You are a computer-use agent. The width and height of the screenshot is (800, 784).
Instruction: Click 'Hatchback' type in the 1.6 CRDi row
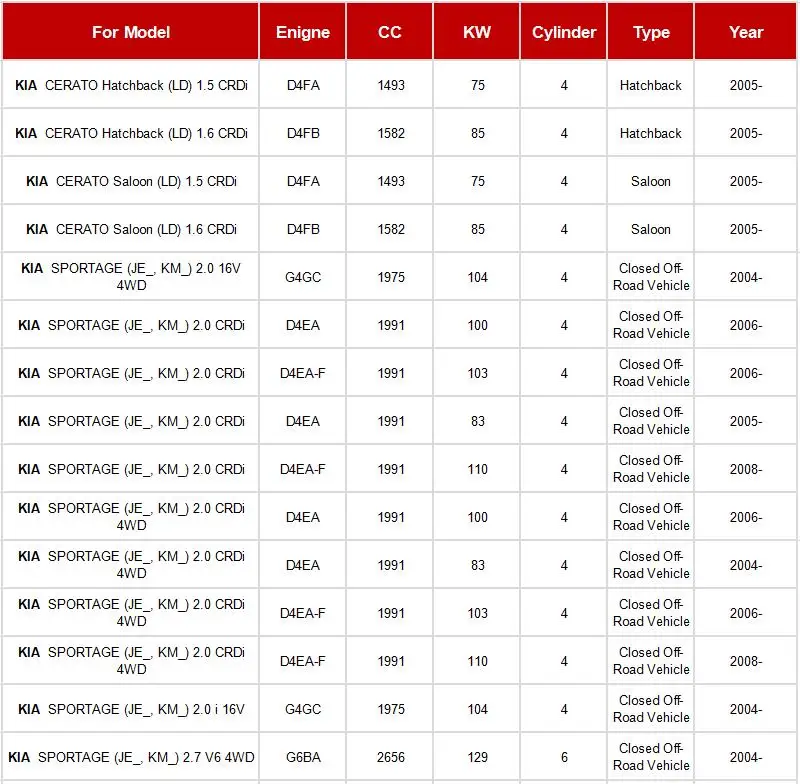pyautogui.click(x=651, y=133)
